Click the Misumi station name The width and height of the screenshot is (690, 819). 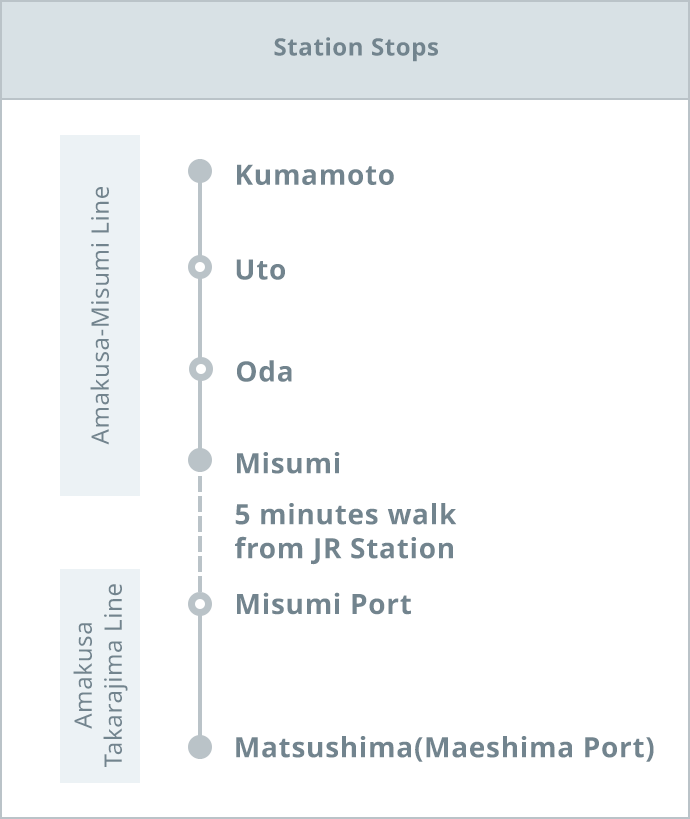288,464
